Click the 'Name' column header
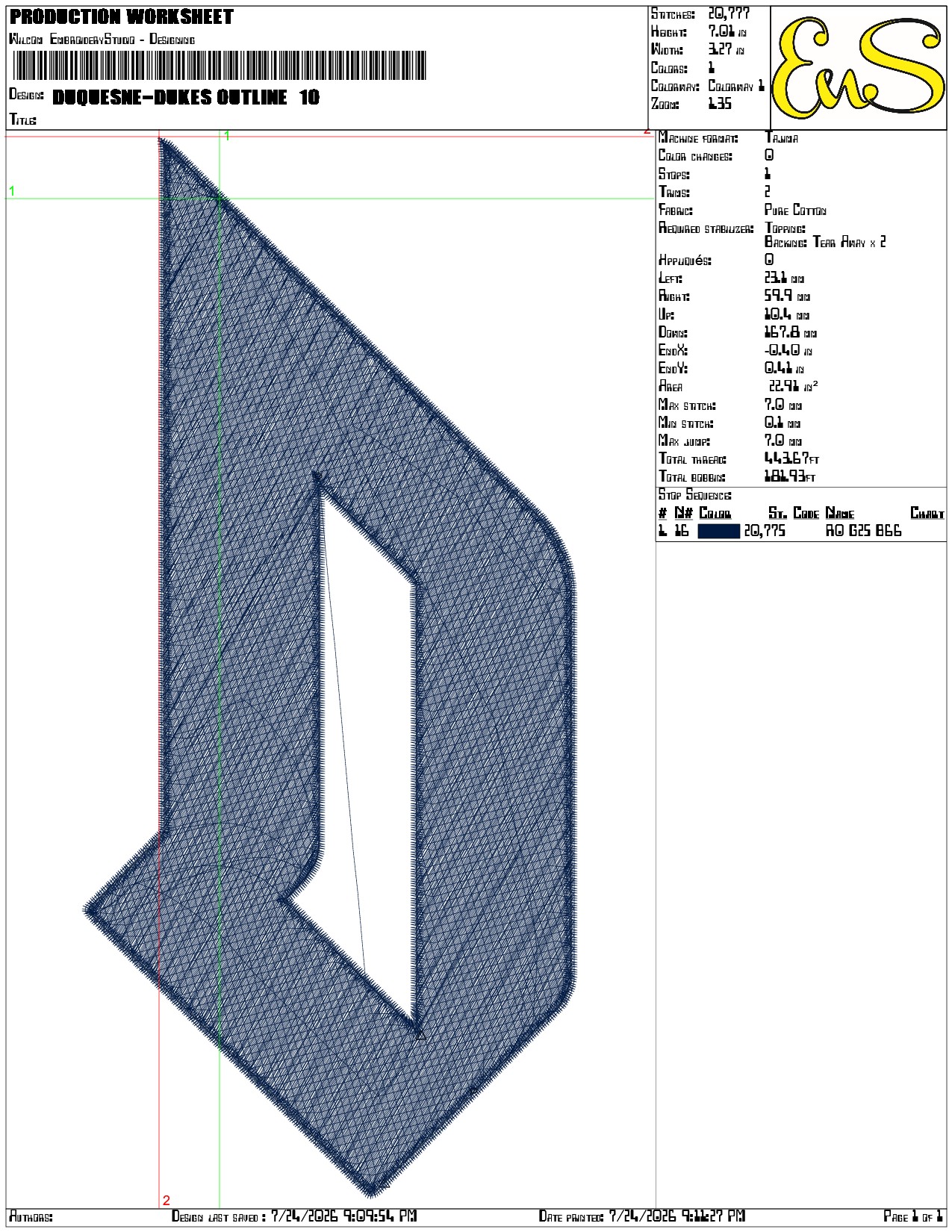 click(840, 513)
